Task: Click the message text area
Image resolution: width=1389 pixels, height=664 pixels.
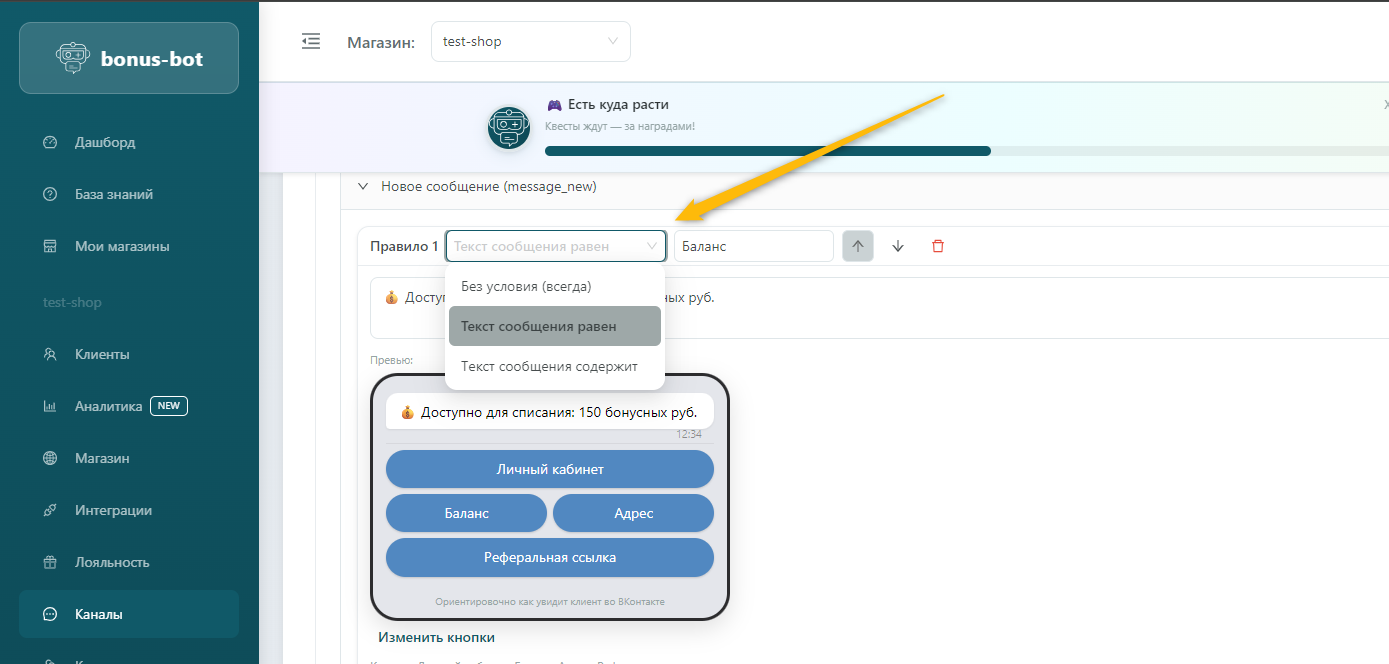Action: click(x=880, y=309)
